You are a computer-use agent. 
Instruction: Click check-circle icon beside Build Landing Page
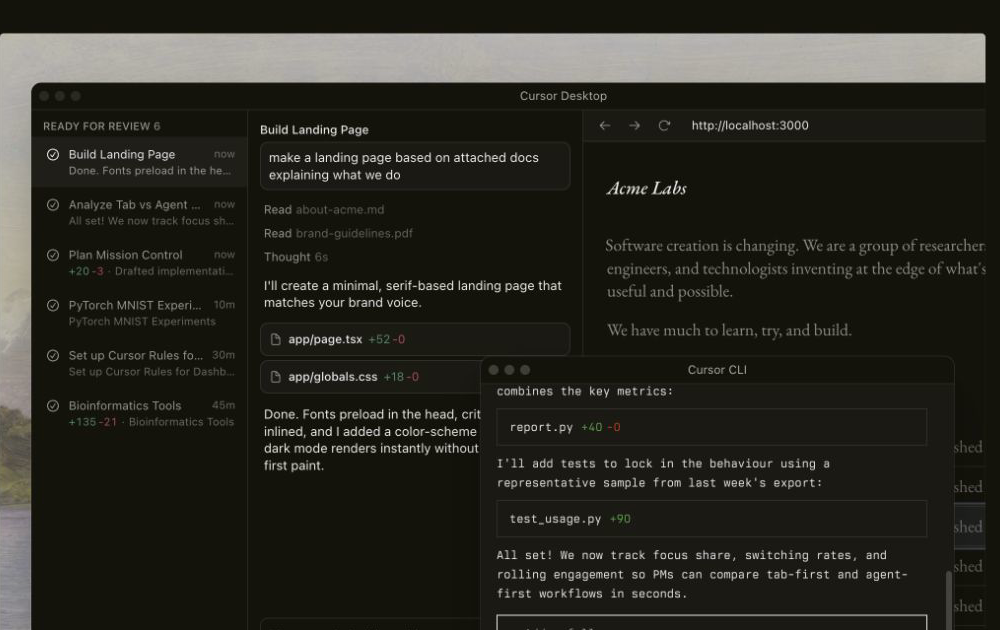pyautogui.click(x=53, y=154)
